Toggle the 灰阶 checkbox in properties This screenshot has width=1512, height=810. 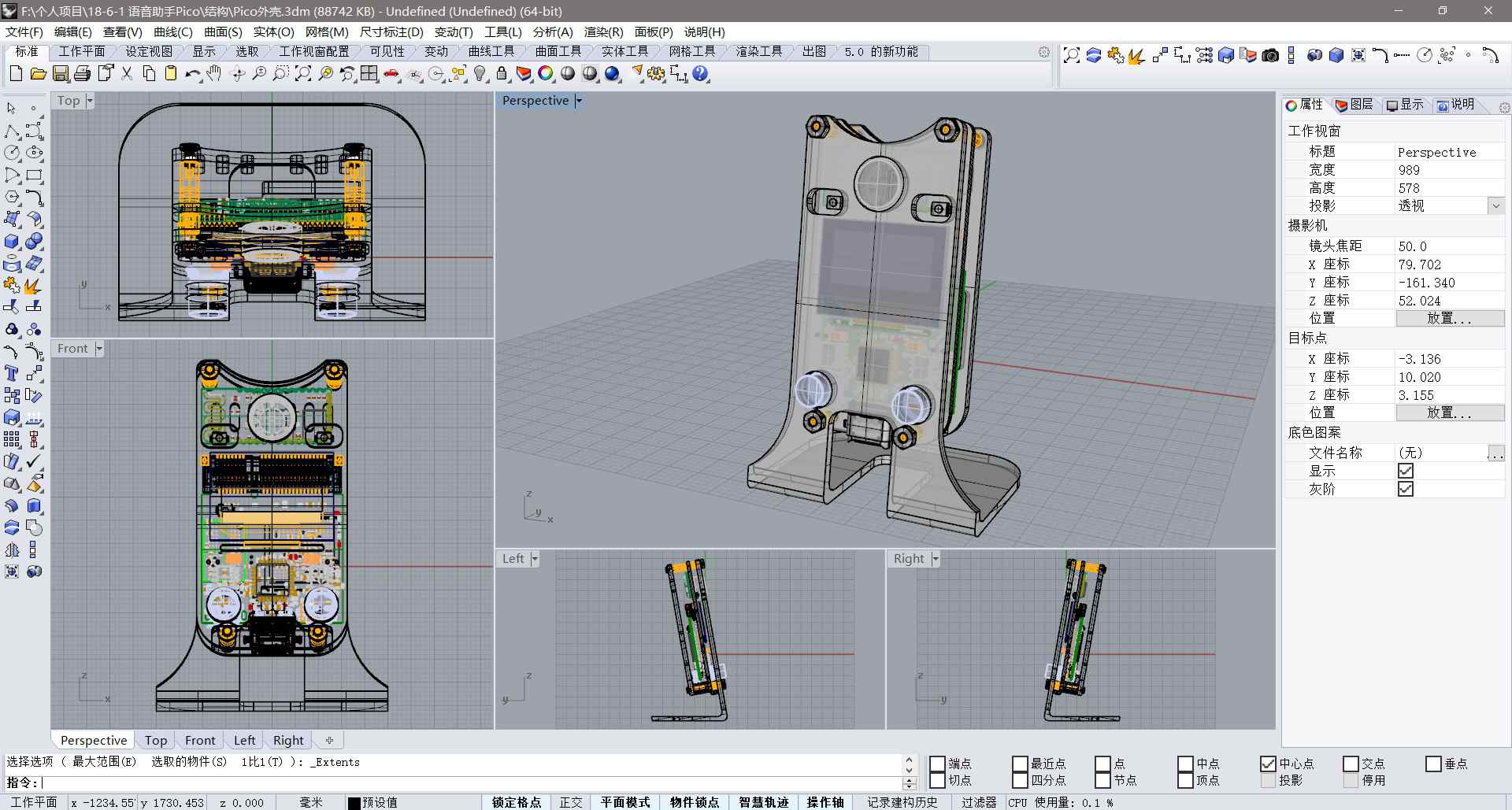point(1406,489)
